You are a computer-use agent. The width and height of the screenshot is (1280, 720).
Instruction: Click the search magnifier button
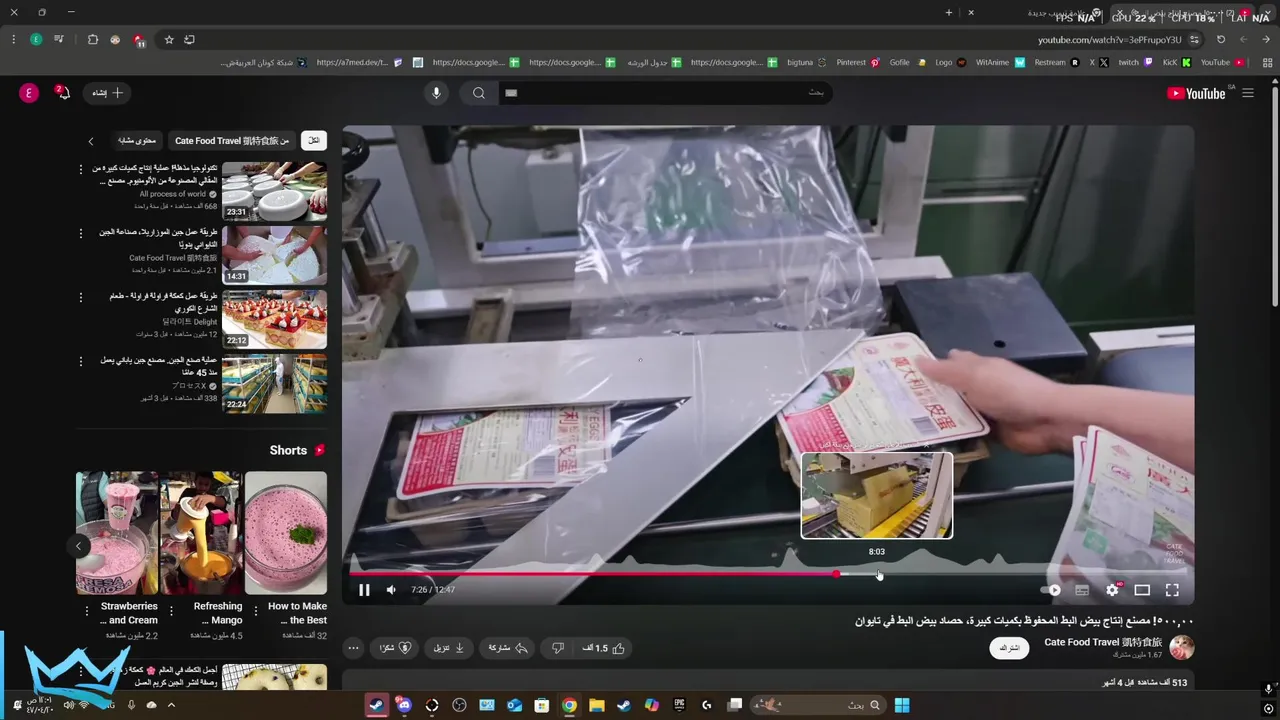(479, 93)
